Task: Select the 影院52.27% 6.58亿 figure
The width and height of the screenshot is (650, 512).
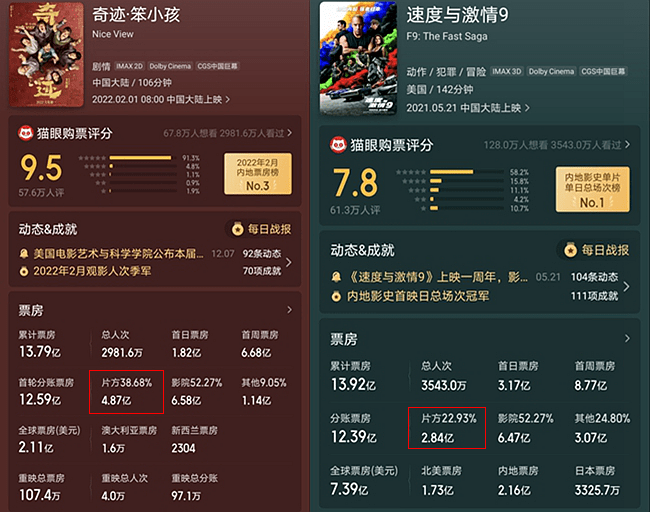Action: pos(196,392)
